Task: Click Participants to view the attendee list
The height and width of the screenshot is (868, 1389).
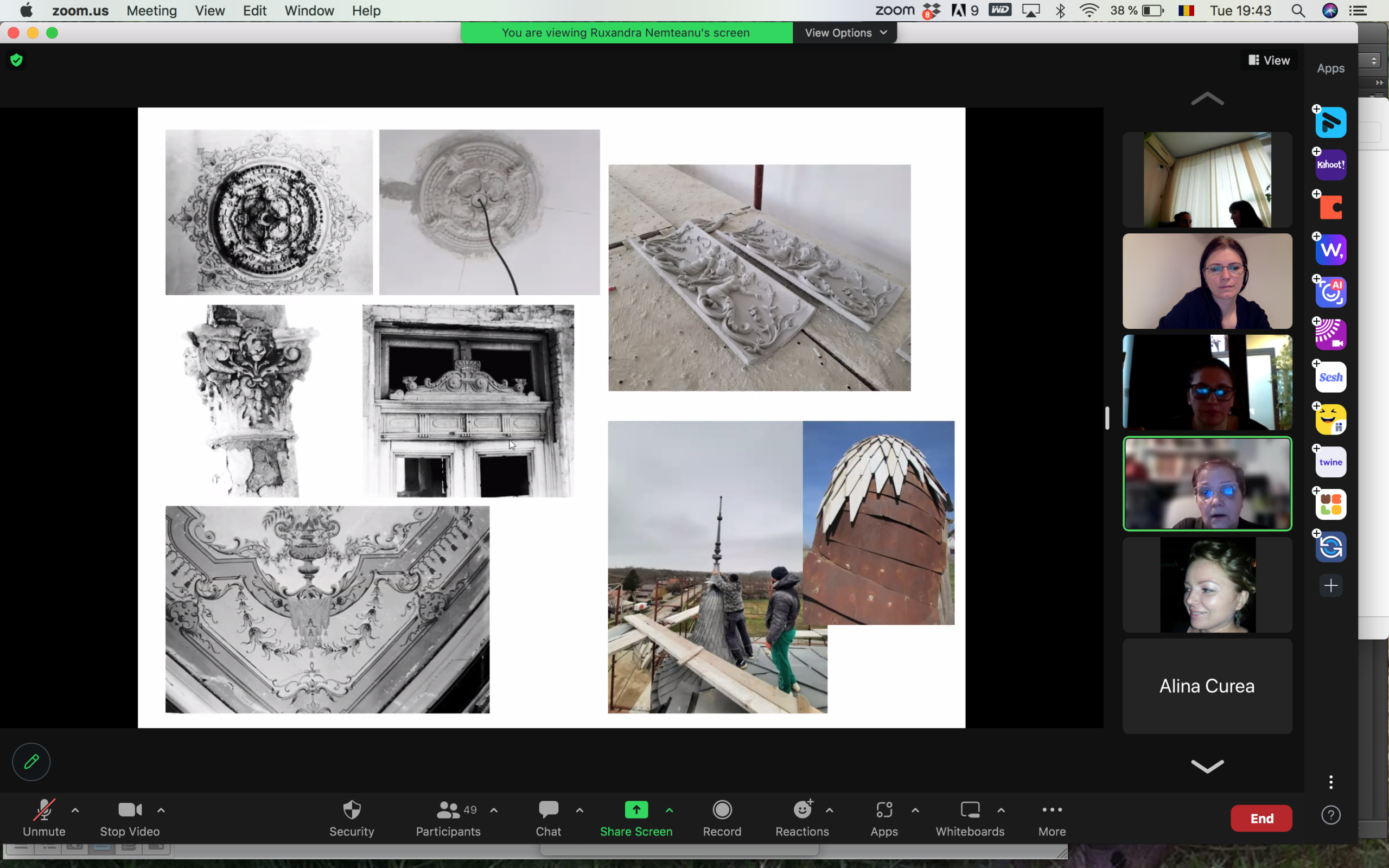Action: [x=448, y=818]
